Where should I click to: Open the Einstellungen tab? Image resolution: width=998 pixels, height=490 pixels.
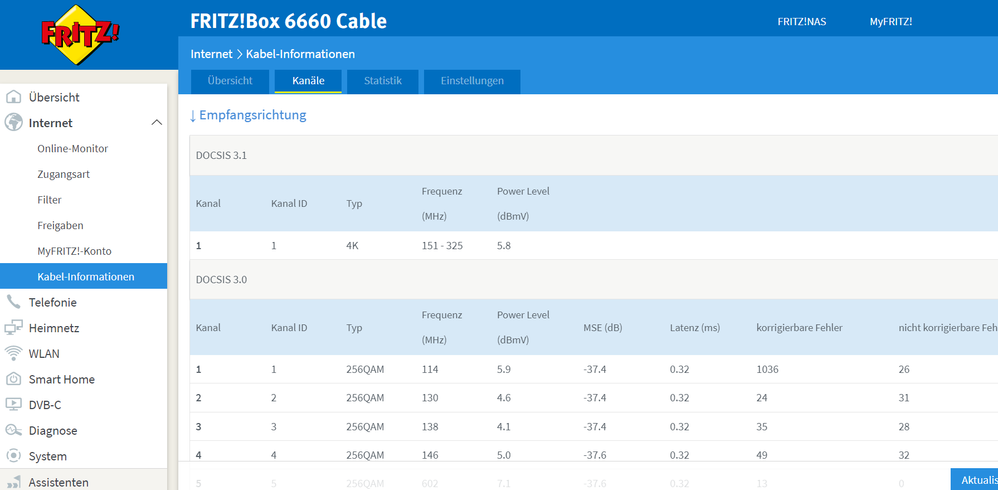472,81
